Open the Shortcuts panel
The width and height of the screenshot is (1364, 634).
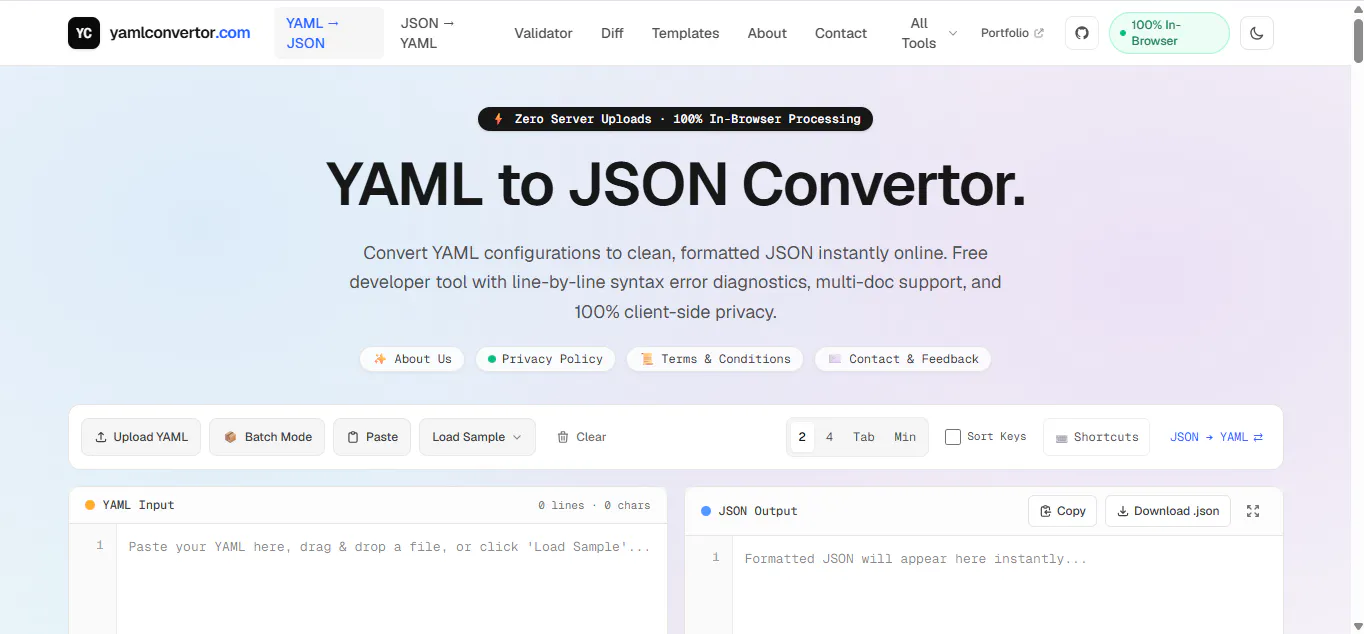point(1096,437)
